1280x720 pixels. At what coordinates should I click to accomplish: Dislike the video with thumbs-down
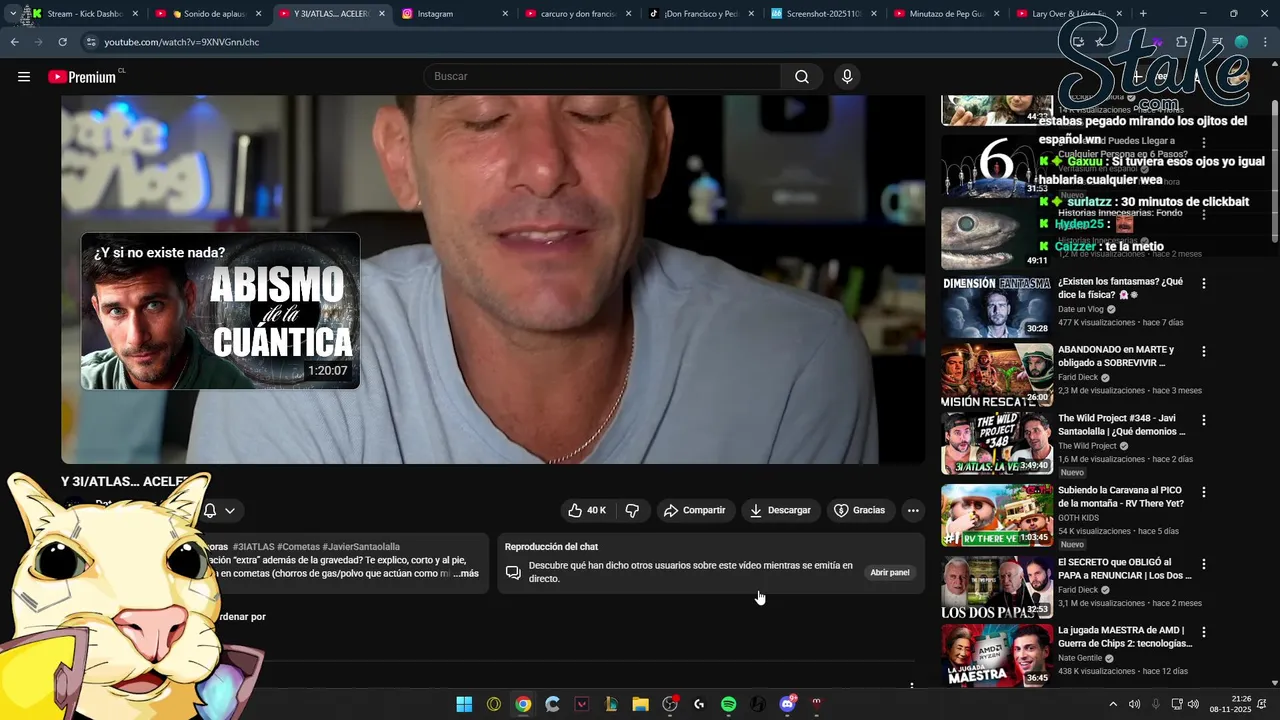click(x=632, y=510)
